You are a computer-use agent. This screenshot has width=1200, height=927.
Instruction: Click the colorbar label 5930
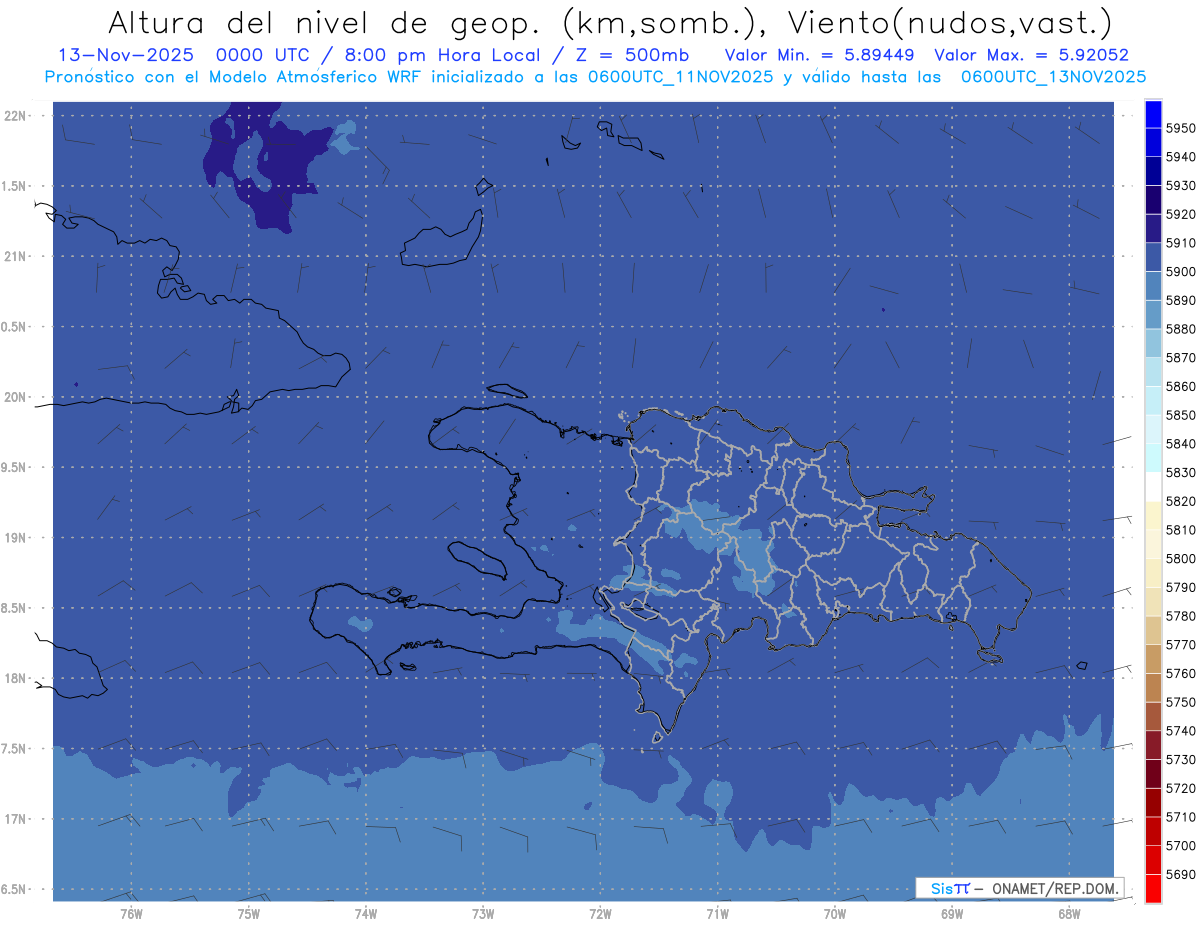point(1181,185)
